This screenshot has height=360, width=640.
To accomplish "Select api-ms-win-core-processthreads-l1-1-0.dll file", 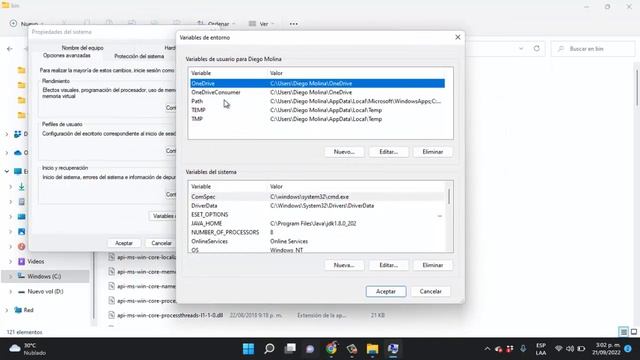I will click(170, 315).
